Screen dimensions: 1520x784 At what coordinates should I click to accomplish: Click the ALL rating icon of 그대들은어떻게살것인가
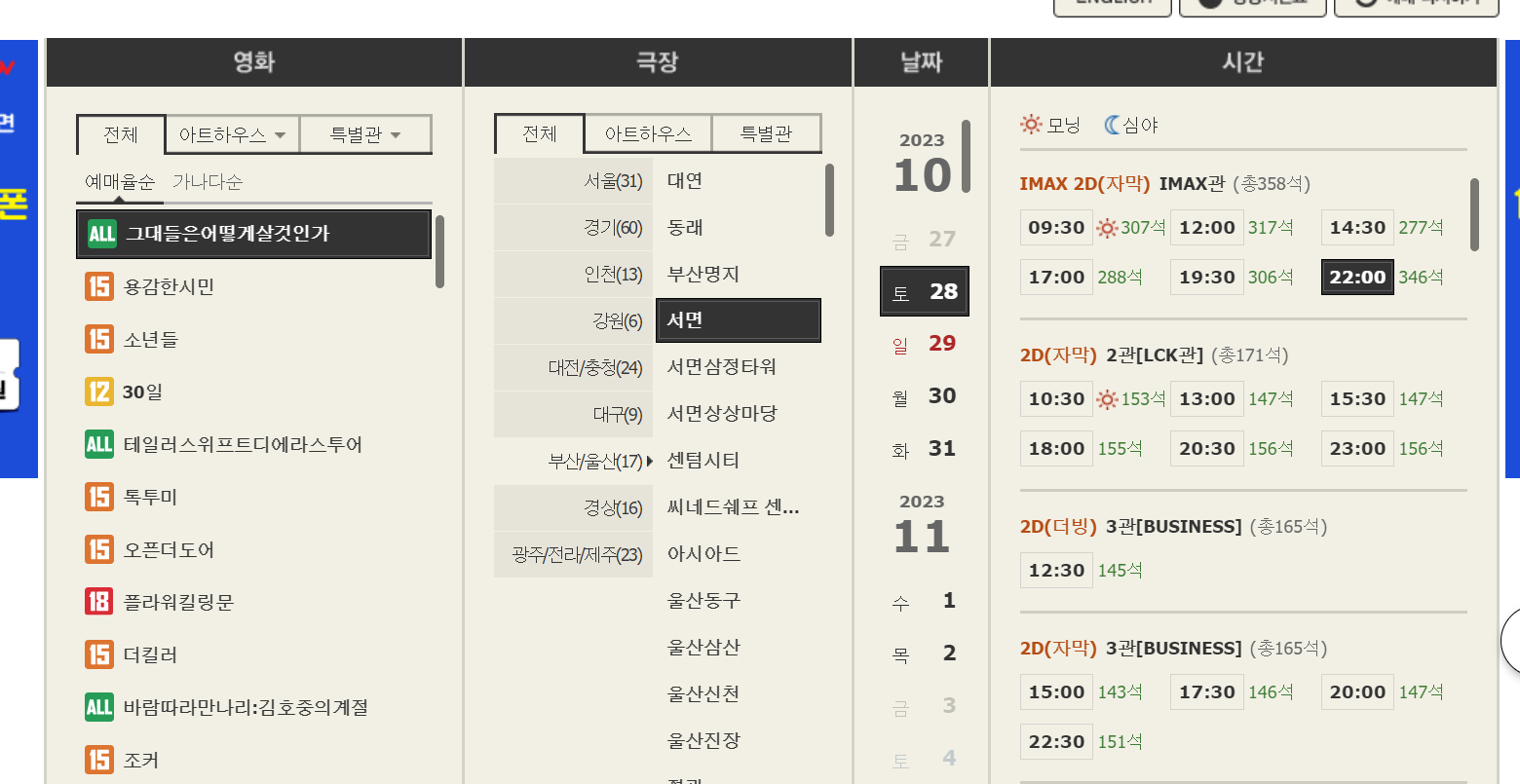(x=101, y=234)
